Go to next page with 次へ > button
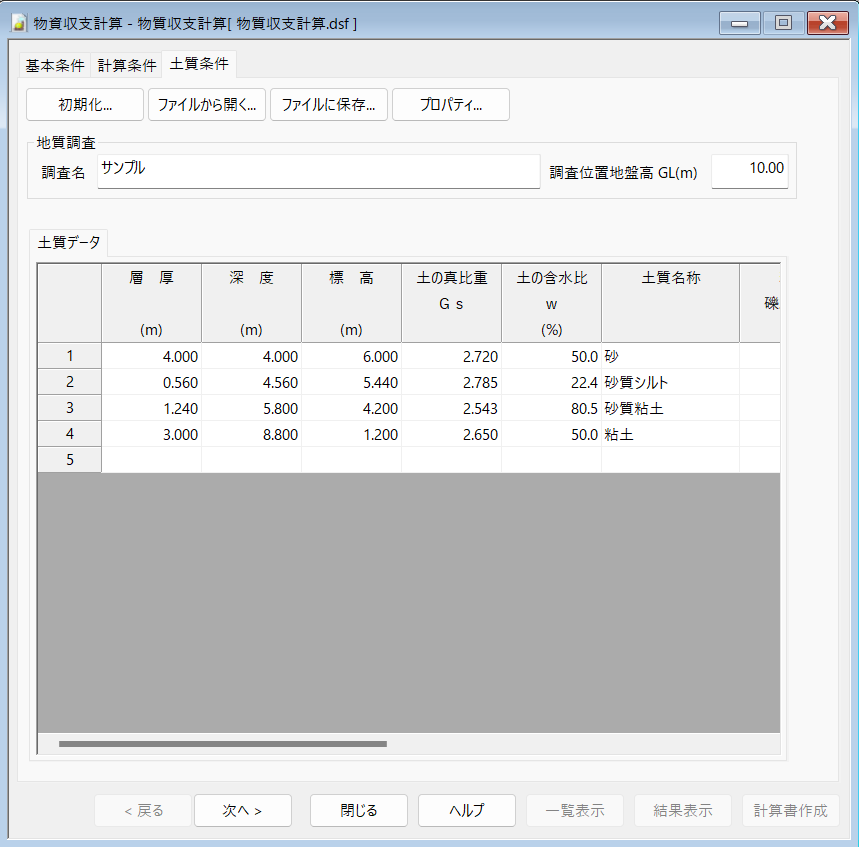This screenshot has width=859, height=847. coord(242,811)
